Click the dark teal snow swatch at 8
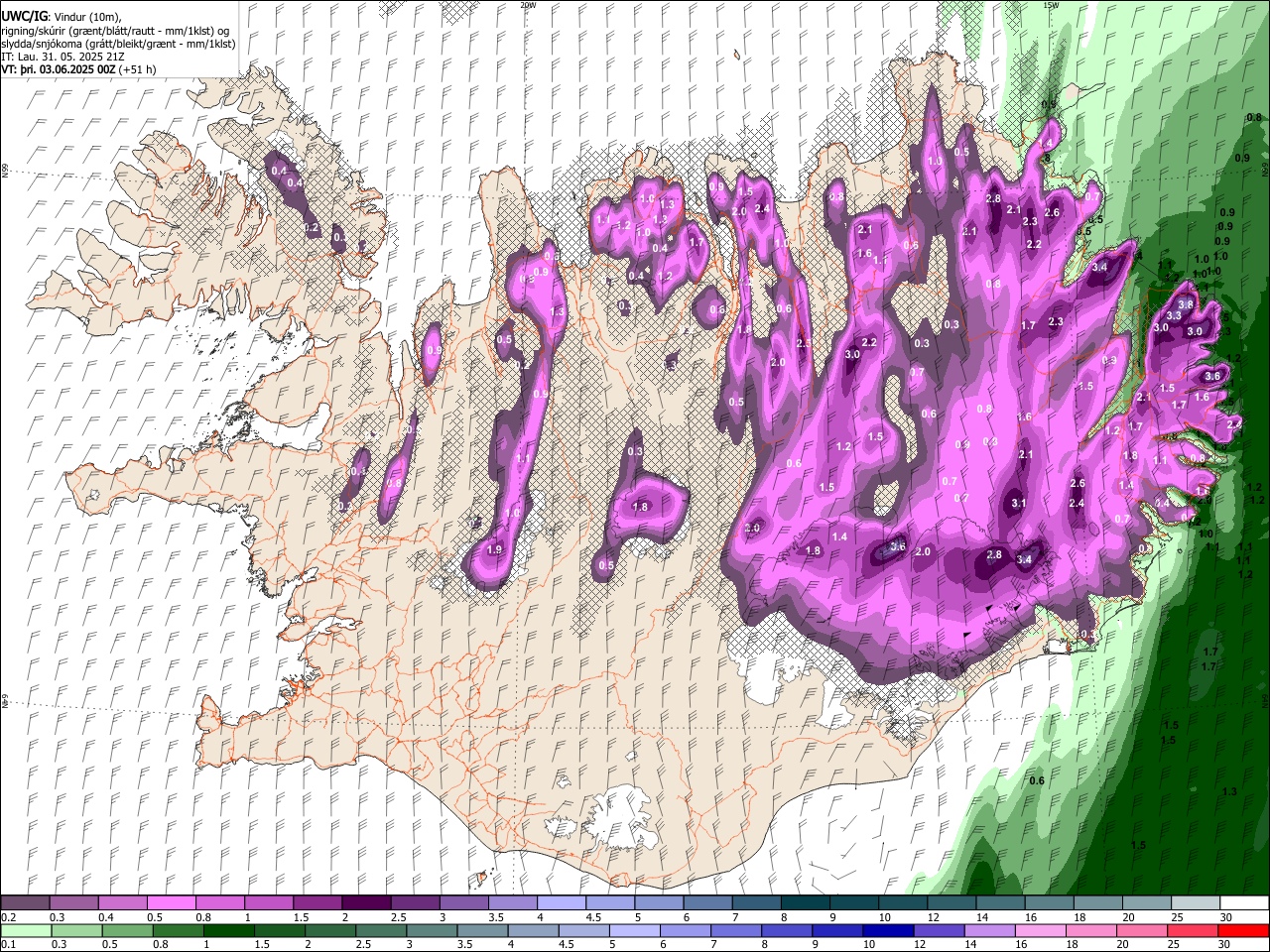 (807, 903)
